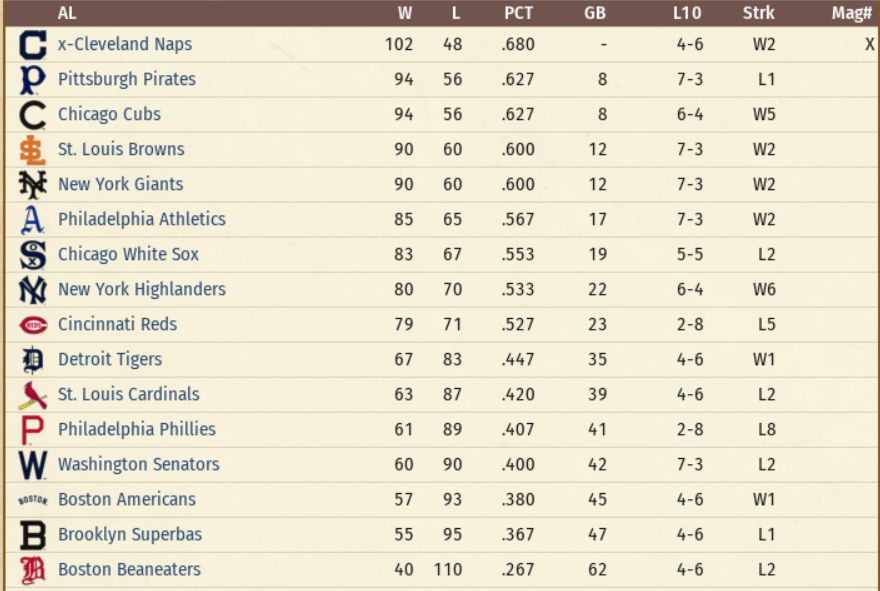Click the New York Giants logo
Image resolution: width=880 pixels, height=591 pixels.
(x=33, y=185)
